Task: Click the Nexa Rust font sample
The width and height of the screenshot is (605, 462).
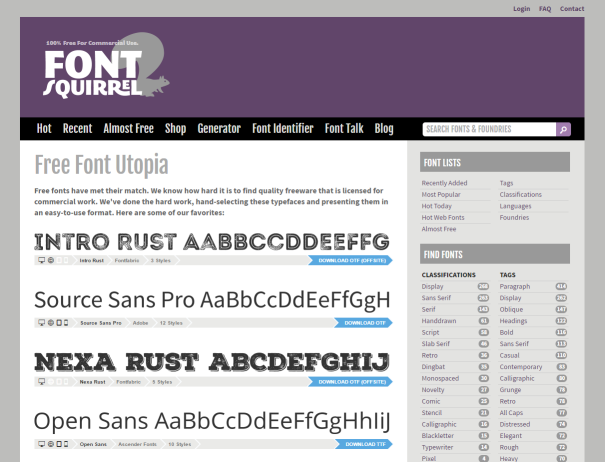Action: coord(212,362)
